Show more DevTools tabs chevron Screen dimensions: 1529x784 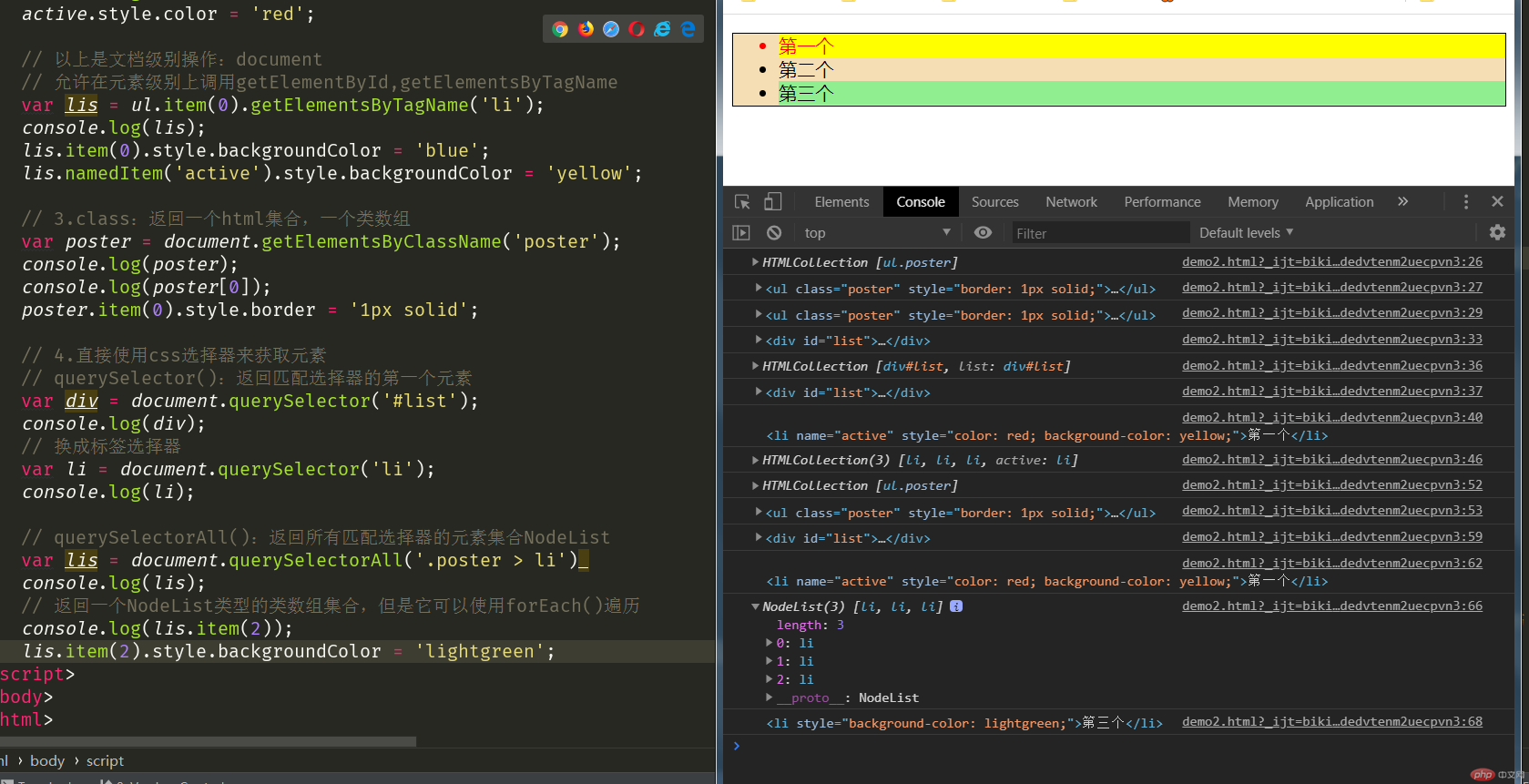1402,202
